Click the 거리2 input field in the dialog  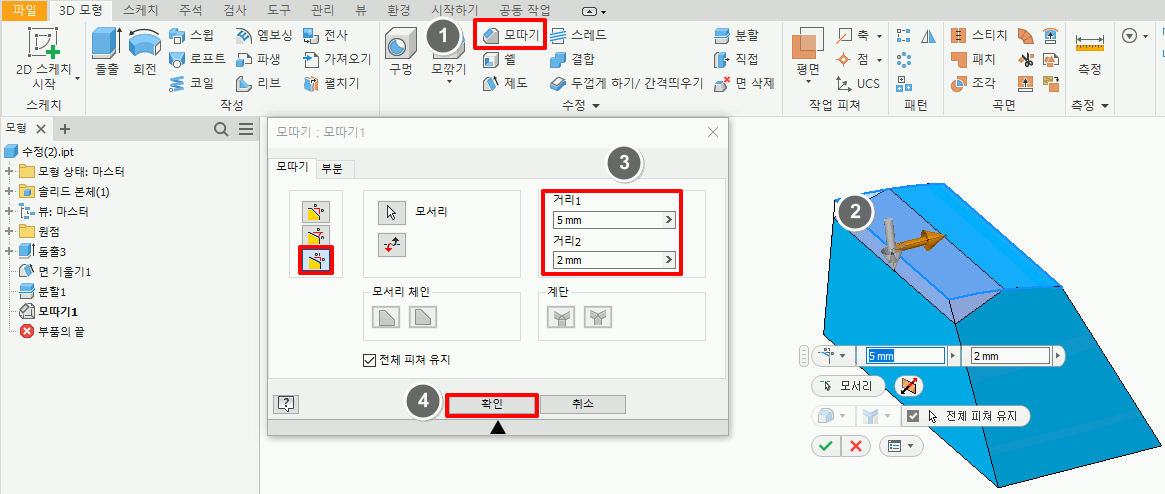[x=606, y=261]
